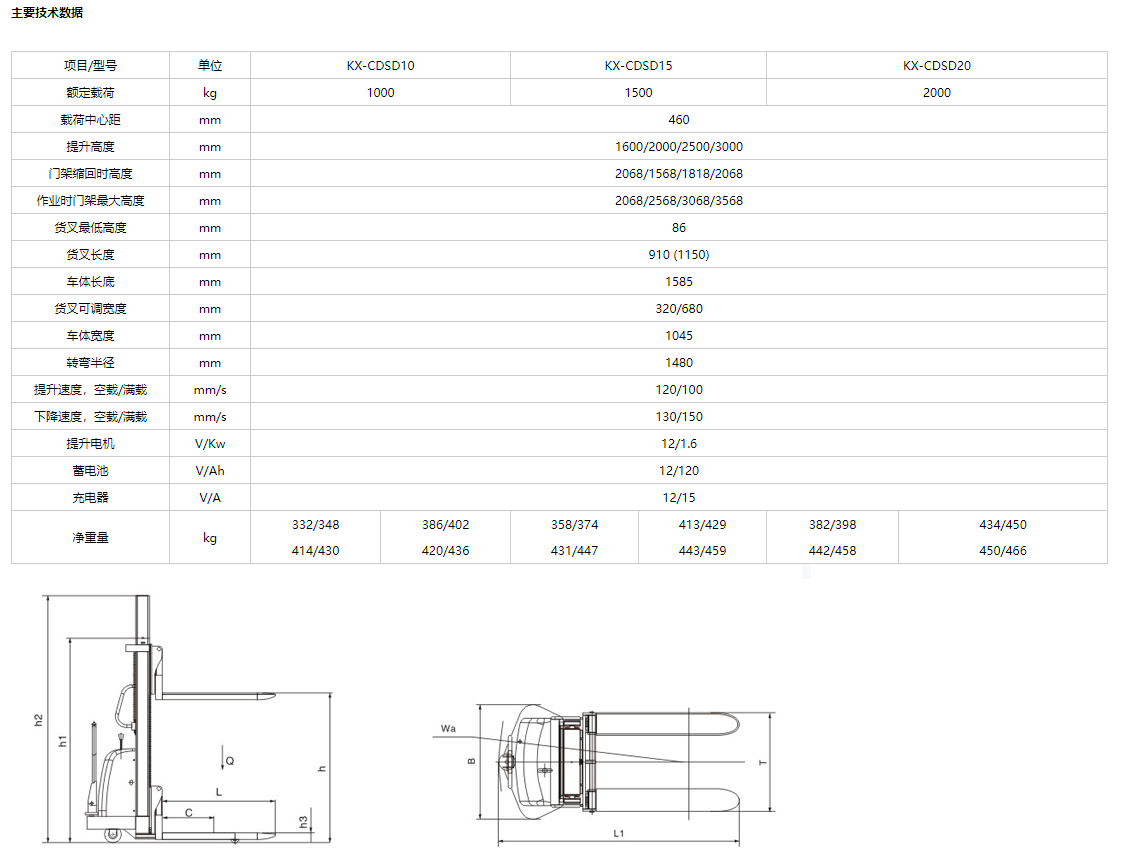Click rated load value 1000
Image resolution: width=1129 pixels, height=853 pixels.
coord(380,93)
